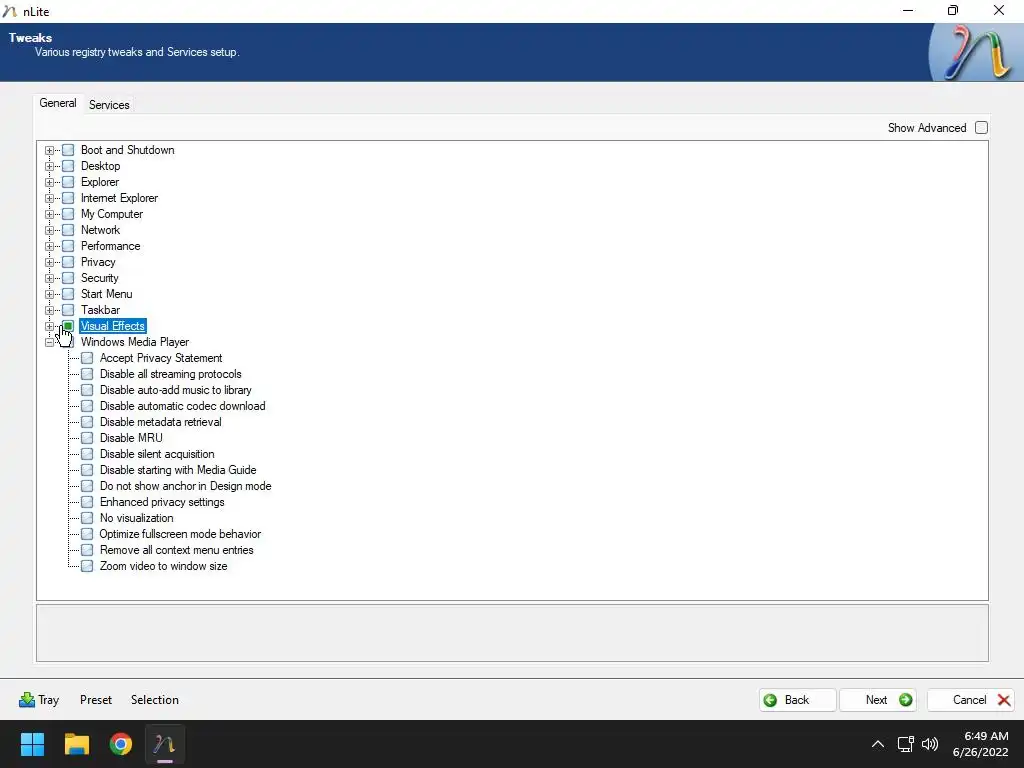Image resolution: width=1024 pixels, height=768 pixels.
Task: Open the Selection menu
Action: tap(155, 700)
